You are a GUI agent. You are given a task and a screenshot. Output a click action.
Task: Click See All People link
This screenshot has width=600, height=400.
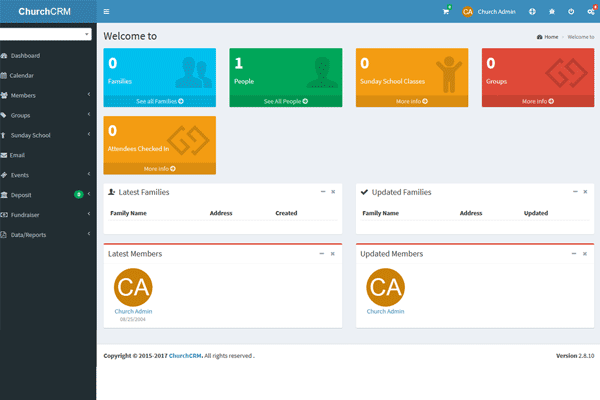pos(285,101)
